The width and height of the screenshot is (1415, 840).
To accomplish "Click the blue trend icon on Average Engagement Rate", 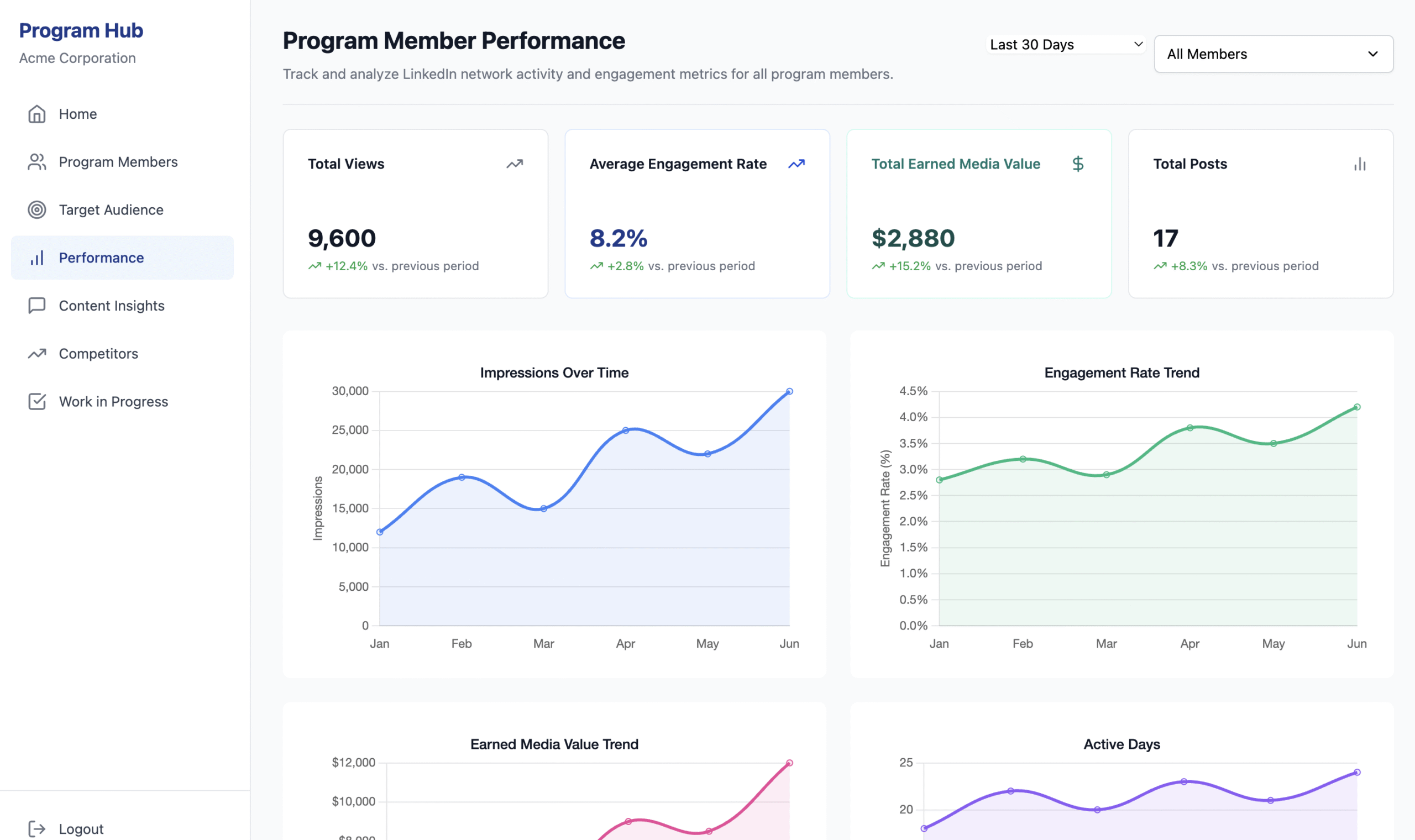I will [796, 164].
